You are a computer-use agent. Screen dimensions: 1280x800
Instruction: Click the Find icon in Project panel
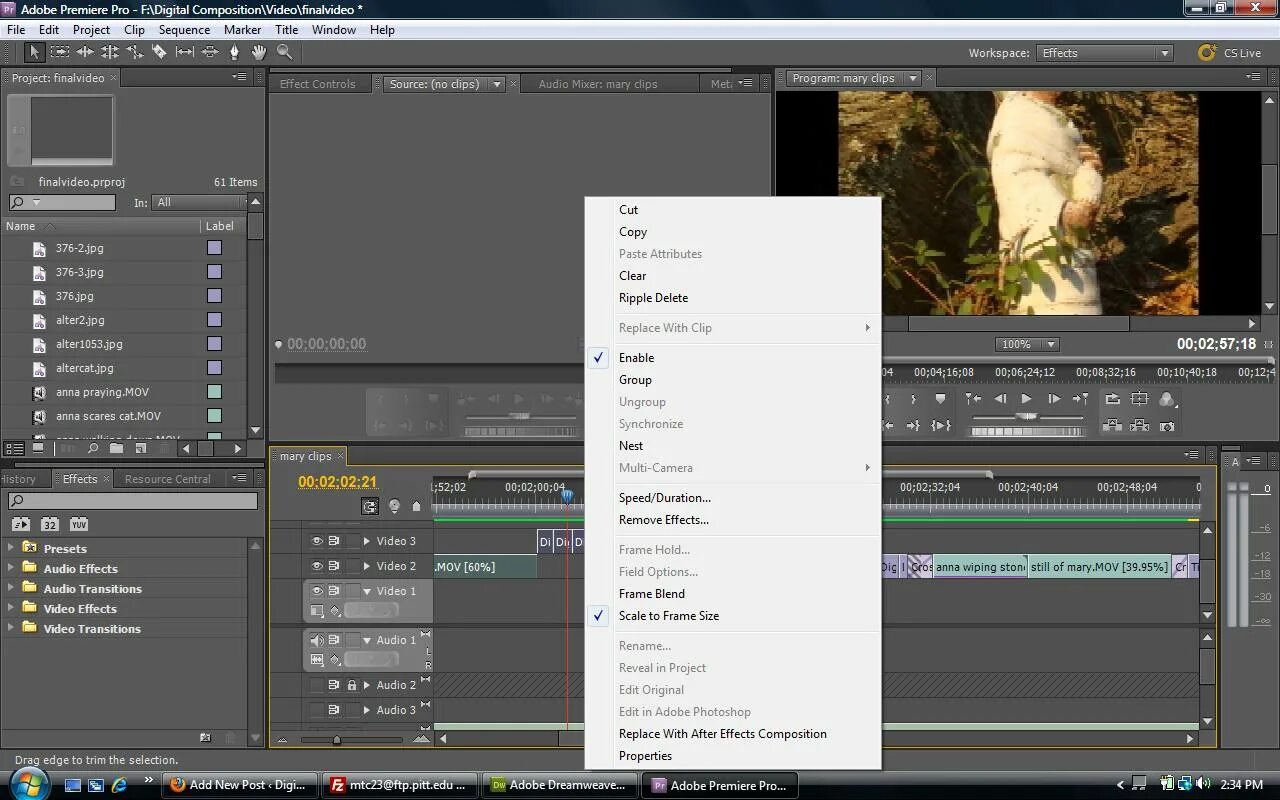92,449
